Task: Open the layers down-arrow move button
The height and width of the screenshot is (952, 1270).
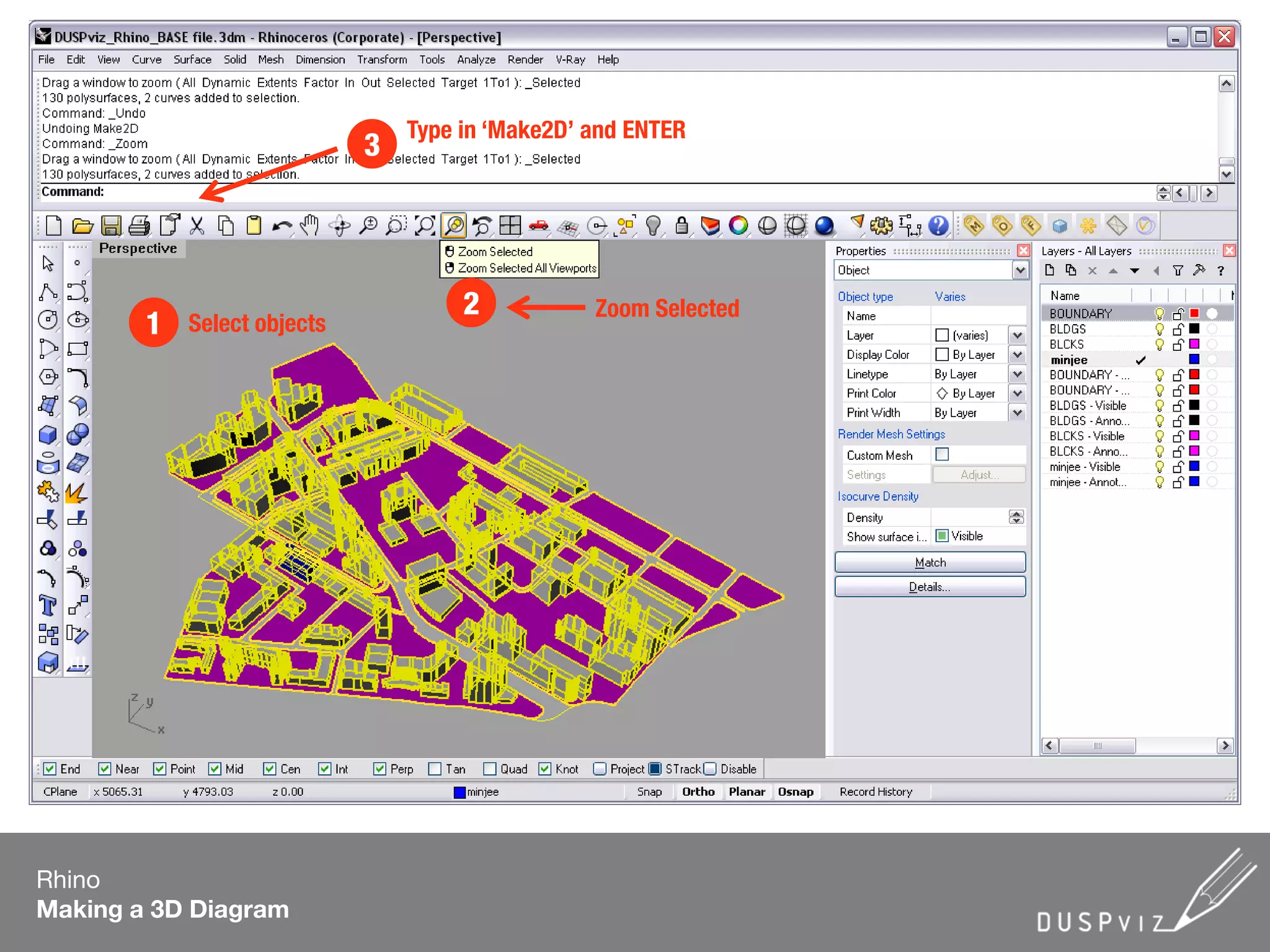Action: [x=1134, y=270]
